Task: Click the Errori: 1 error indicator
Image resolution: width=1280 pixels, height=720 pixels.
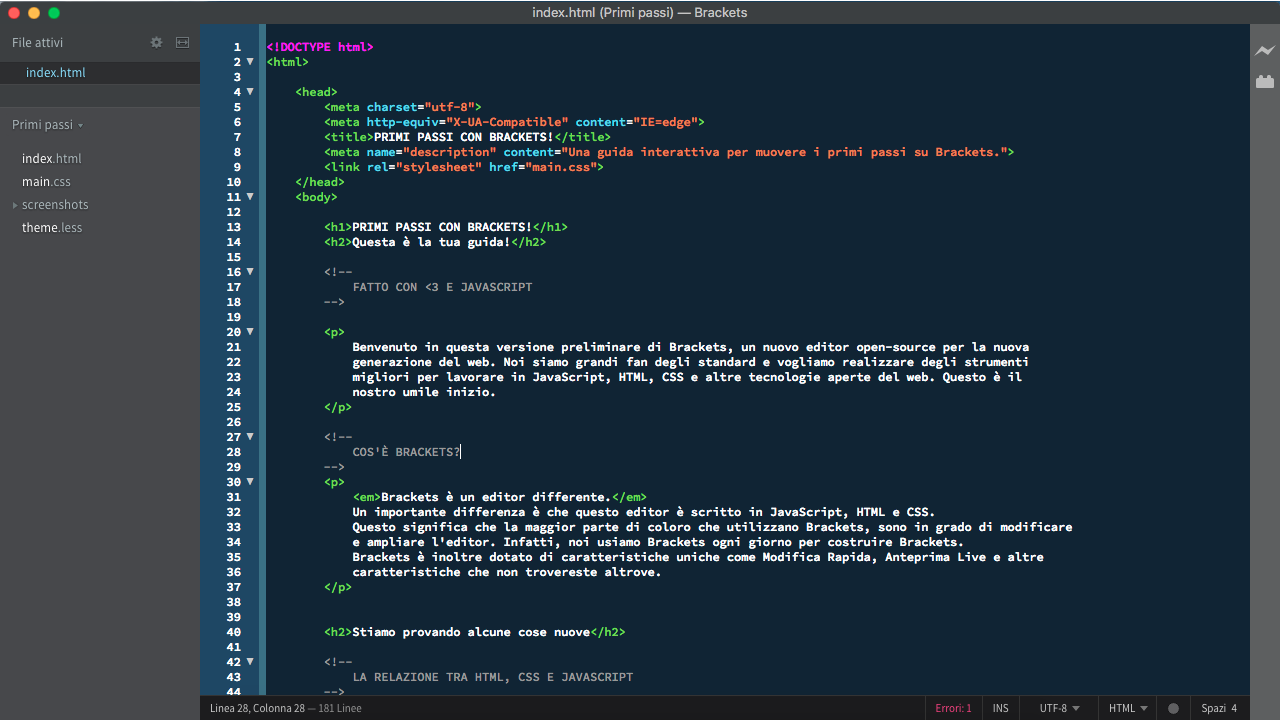Action: [x=953, y=708]
